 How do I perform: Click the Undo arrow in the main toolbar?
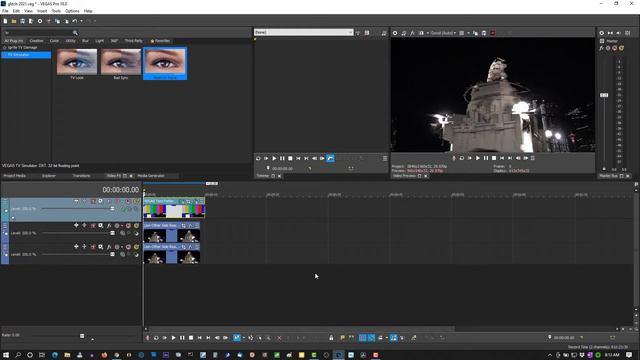coord(75,21)
